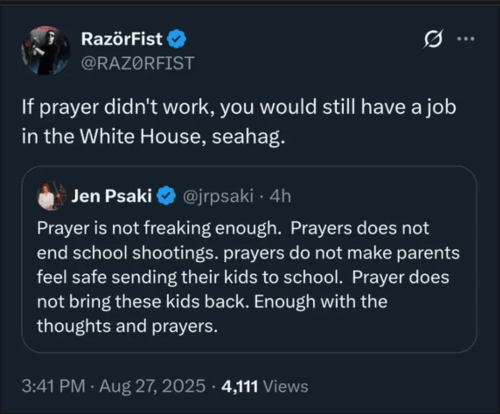
Task: Click the RazörFist display name
Action: 122,39
